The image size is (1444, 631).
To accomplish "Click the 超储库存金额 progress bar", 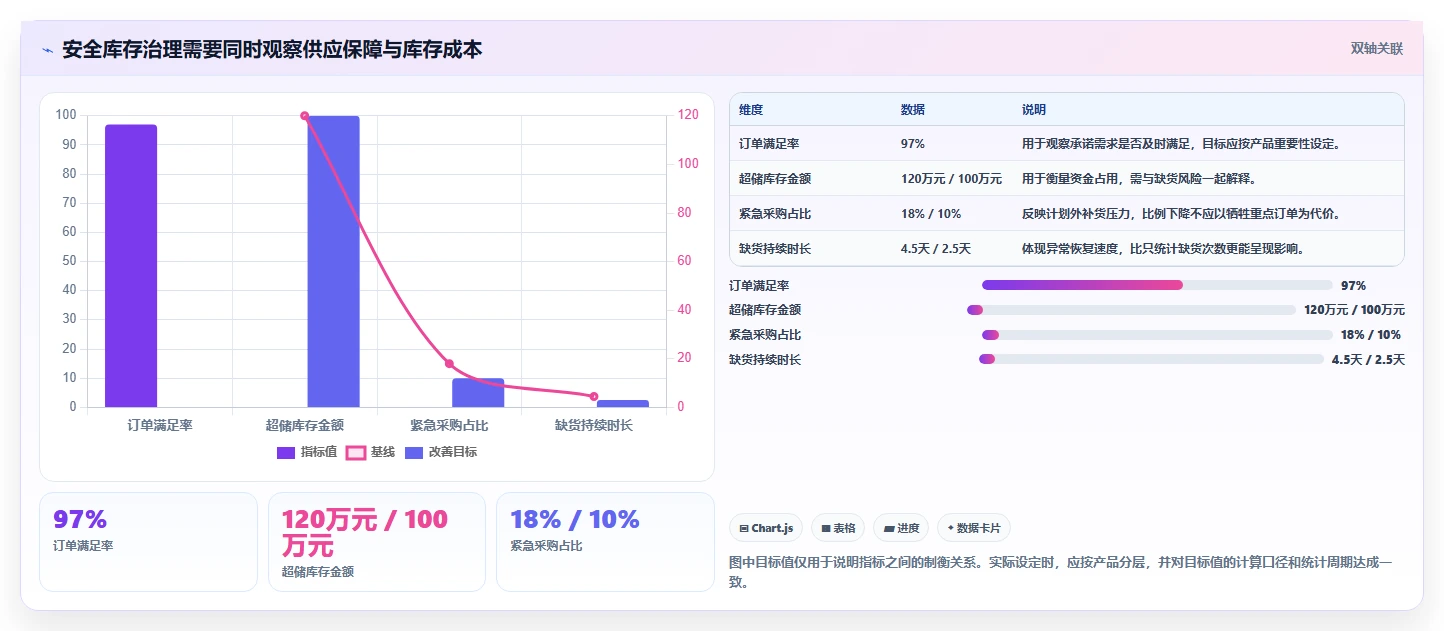I will (1131, 310).
